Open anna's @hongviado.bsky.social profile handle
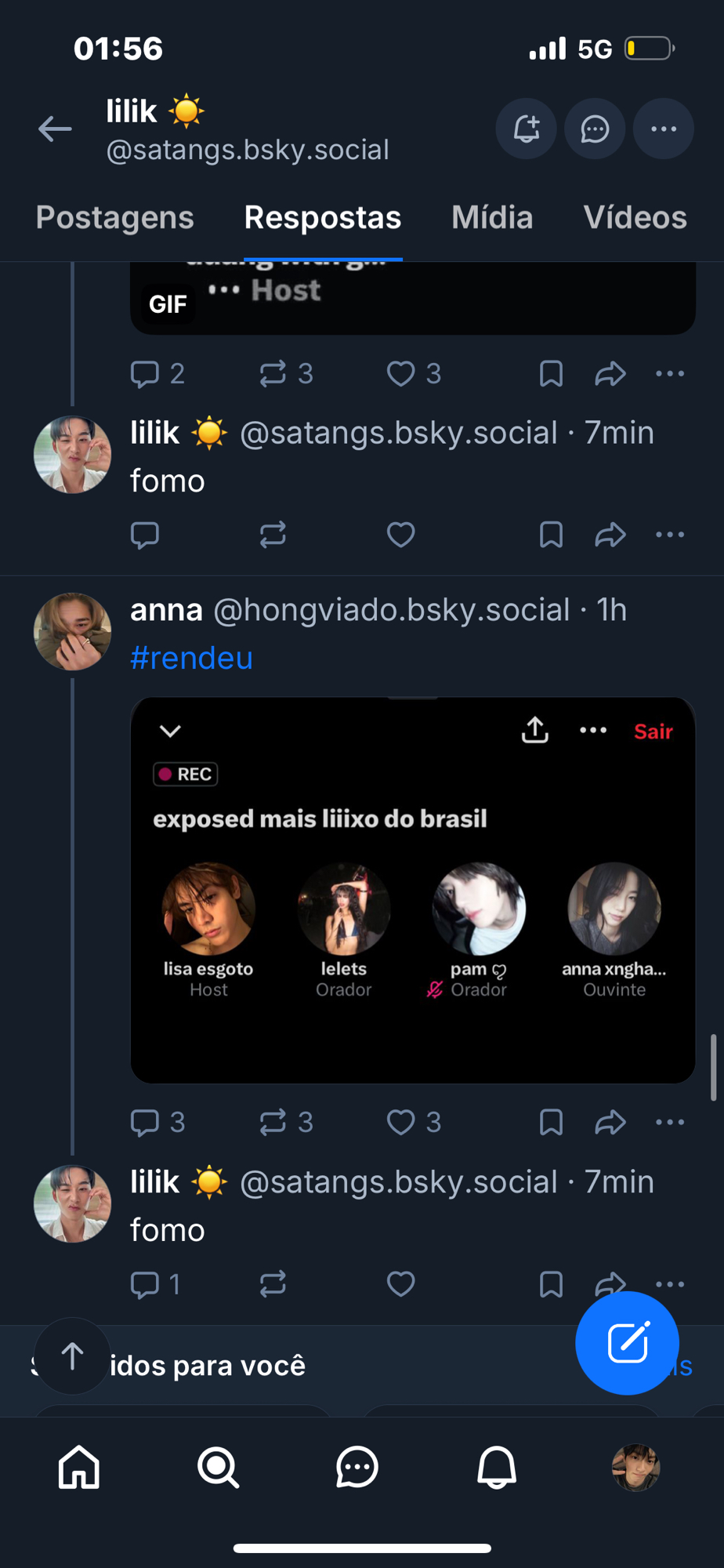 point(391,610)
